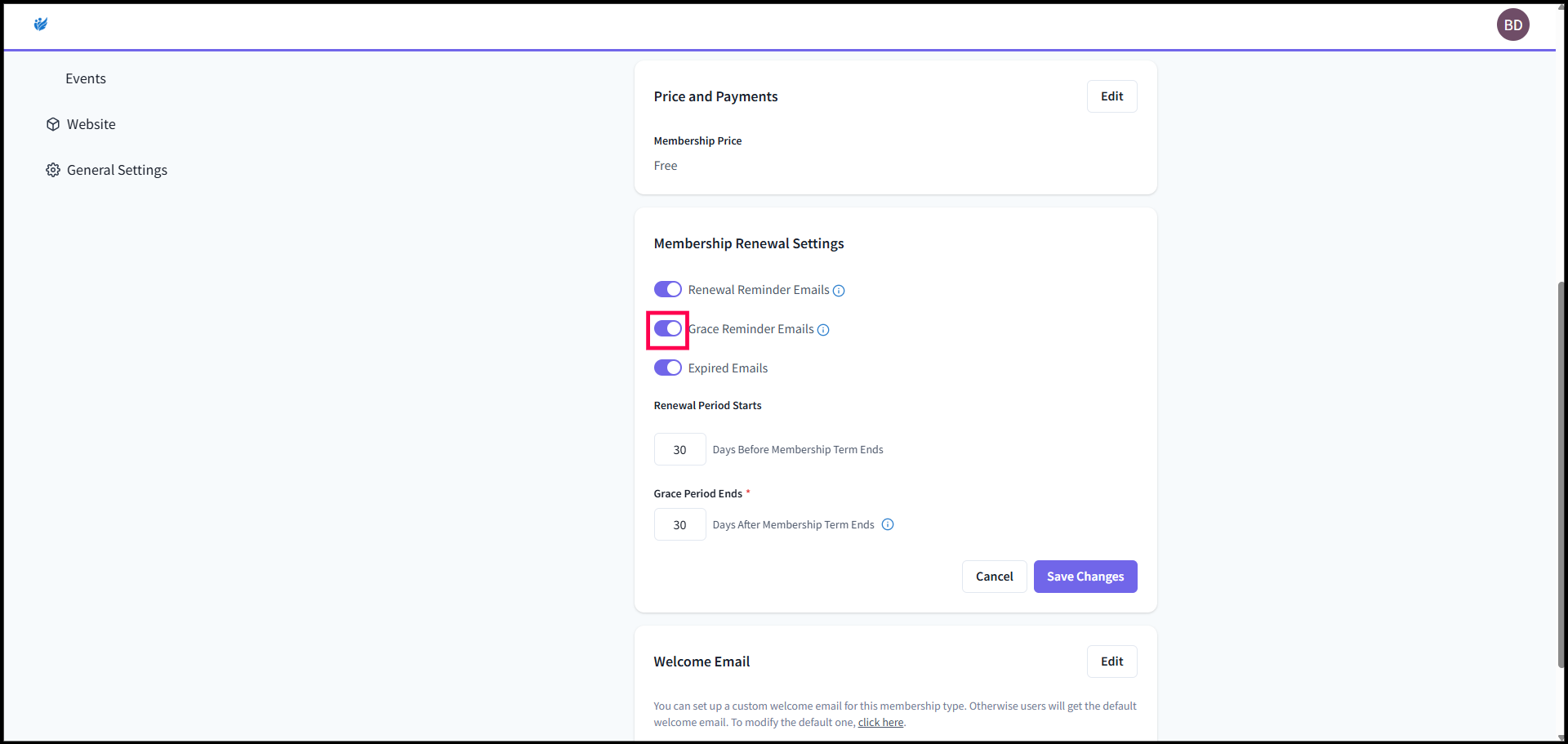The height and width of the screenshot is (744, 1568).
Task: Open General Settings in the sidebar
Action: tap(117, 170)
